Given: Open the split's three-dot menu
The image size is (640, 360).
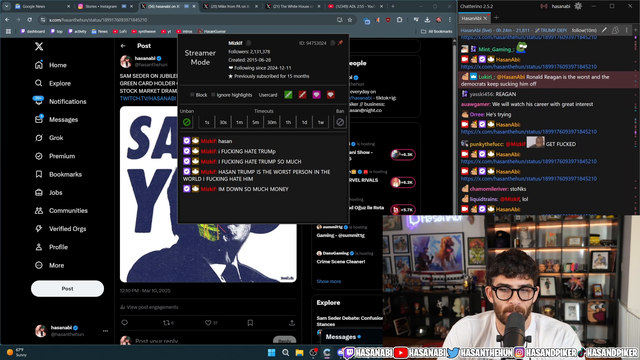Looking at the screenshot, I should [x=627, y=30].
